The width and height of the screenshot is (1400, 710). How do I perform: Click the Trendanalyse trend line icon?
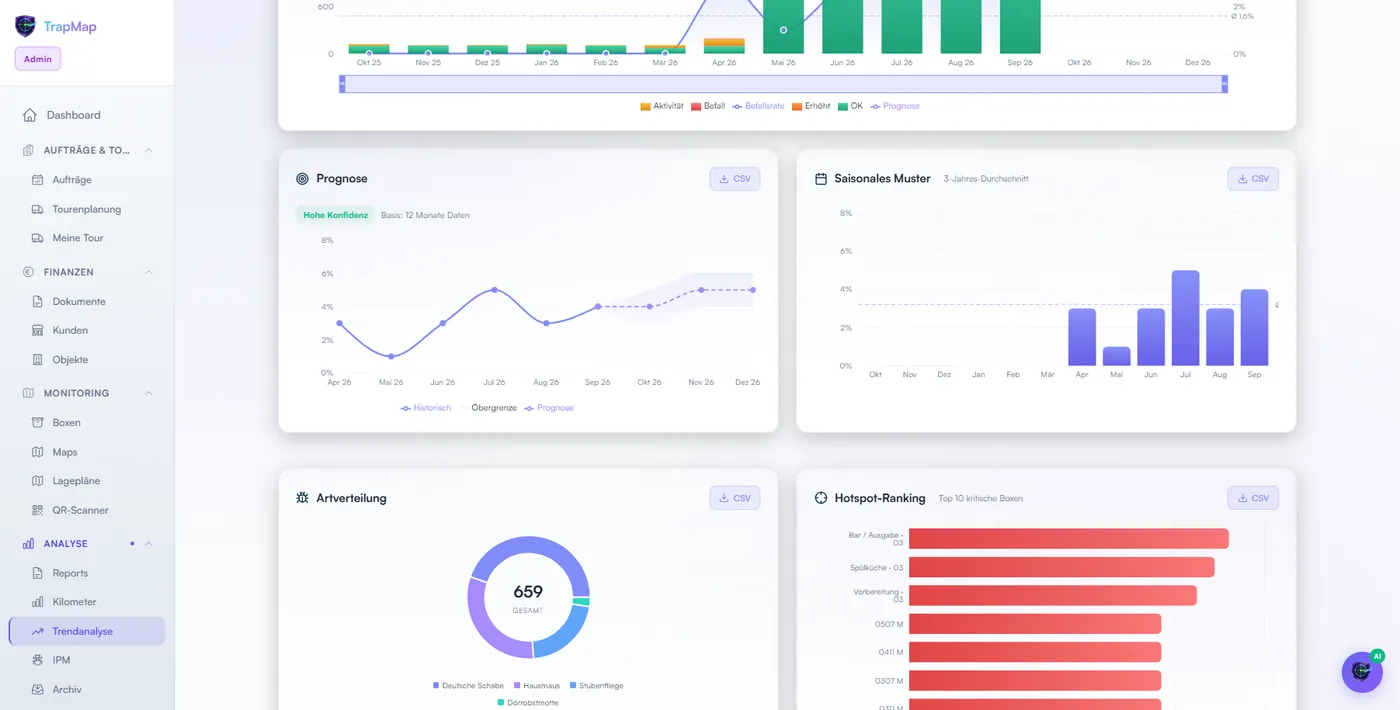[38, 631]
